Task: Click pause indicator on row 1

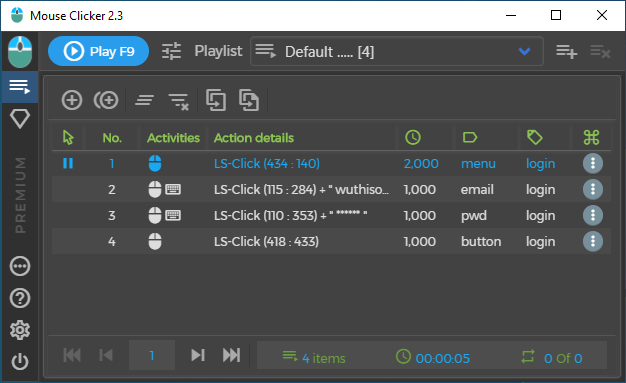Action: [x=68, y=163]
